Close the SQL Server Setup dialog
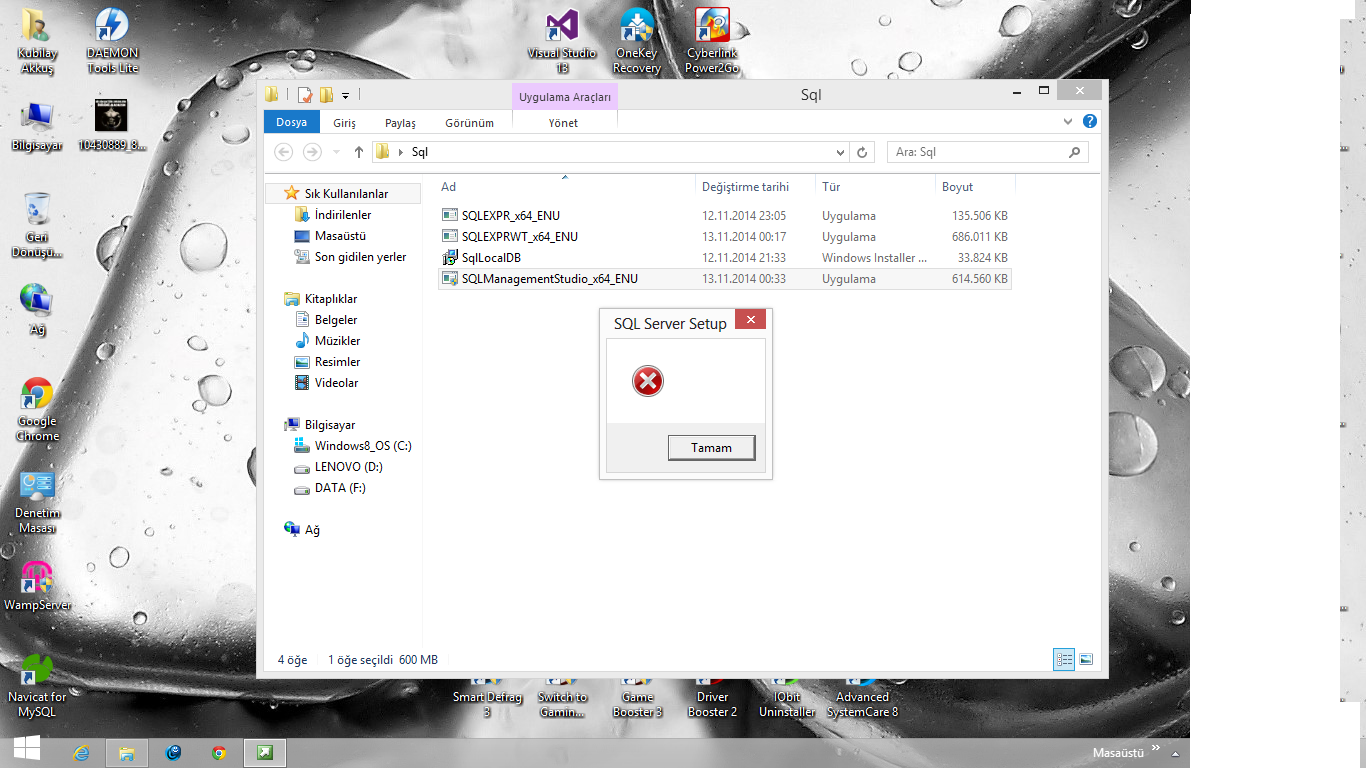The image size is (1366, 768). [x=750, y=319]
